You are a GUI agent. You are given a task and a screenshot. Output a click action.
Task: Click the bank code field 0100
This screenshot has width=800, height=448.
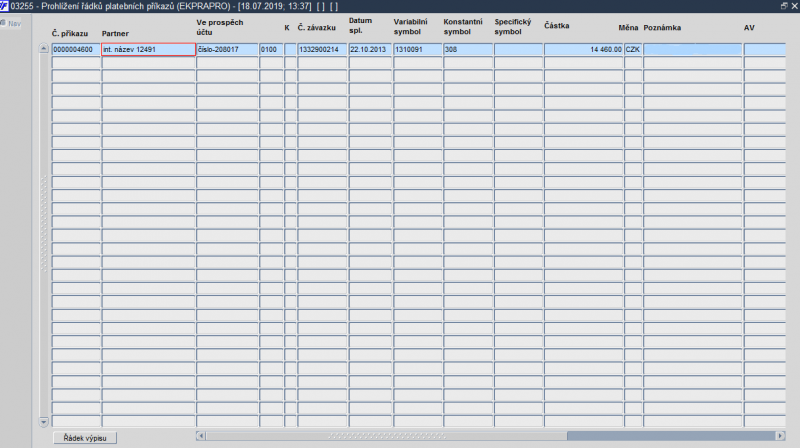coord(271,49)
